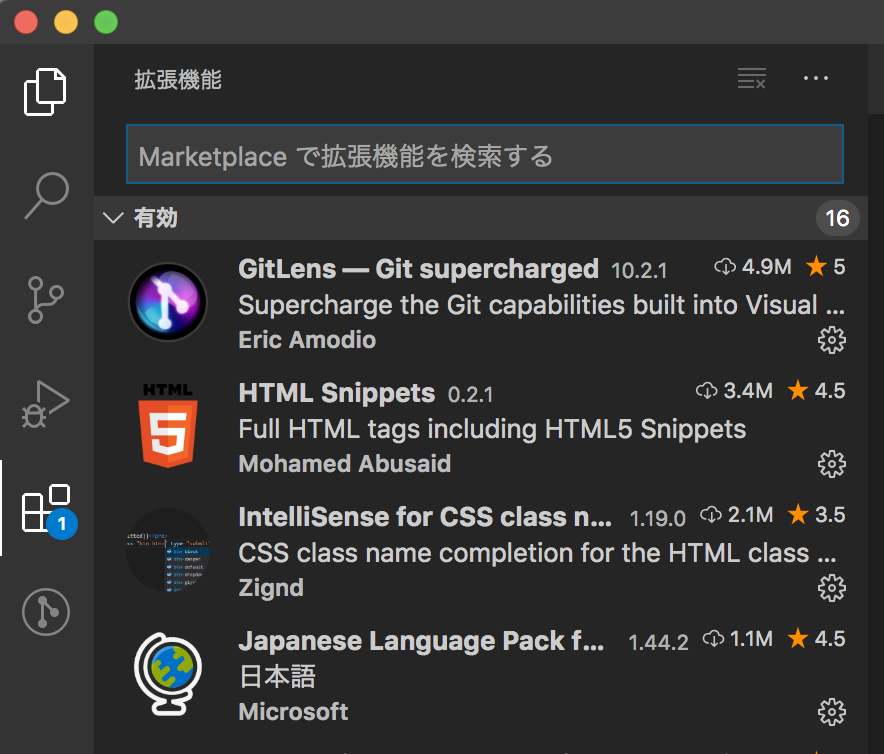The height and width of the screenshot is (754, 884).
Task: Click IntelliSense for CSS version 1.19.0
Action: click(x=657, y=519)
